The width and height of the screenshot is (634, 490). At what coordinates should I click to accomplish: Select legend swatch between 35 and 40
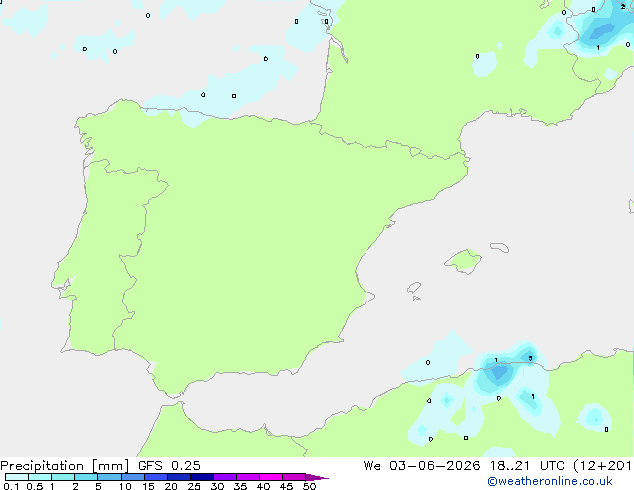click(247, 477)
